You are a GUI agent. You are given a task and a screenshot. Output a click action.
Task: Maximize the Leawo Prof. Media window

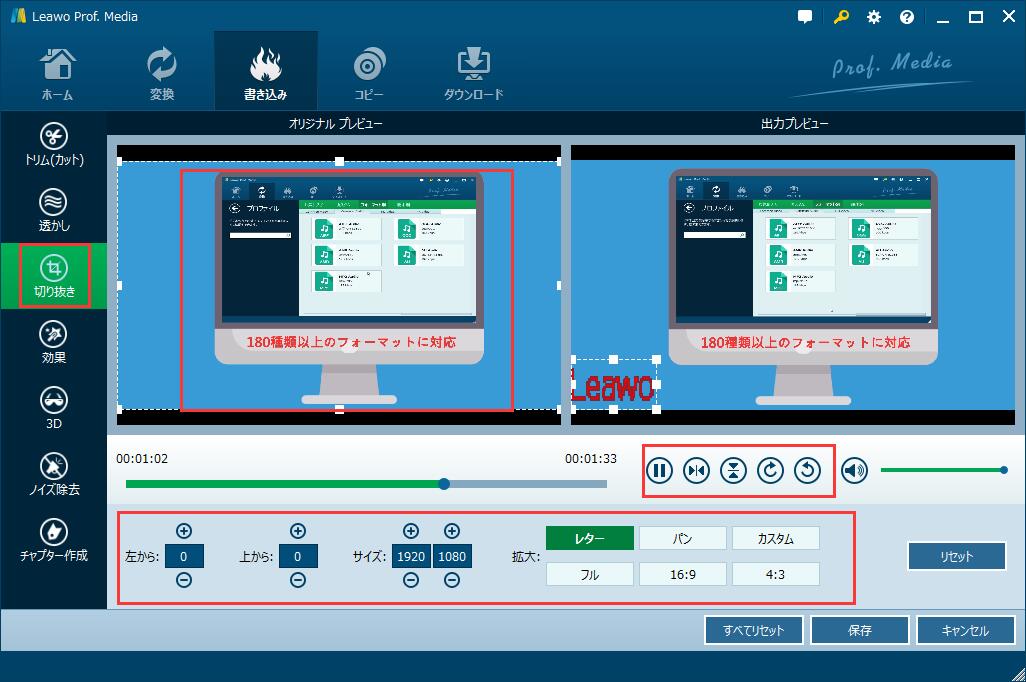click(976, 17)
